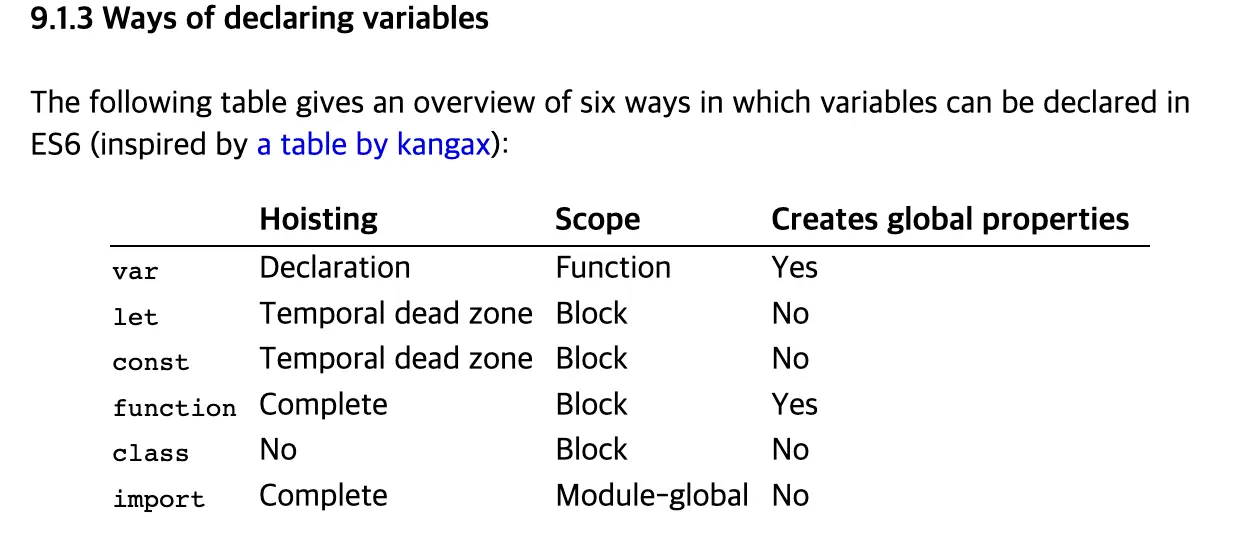Viewport: 1242px width, 556px height.
Task: Click "Complete" in the import row
Action: click(x=323, y=495)
